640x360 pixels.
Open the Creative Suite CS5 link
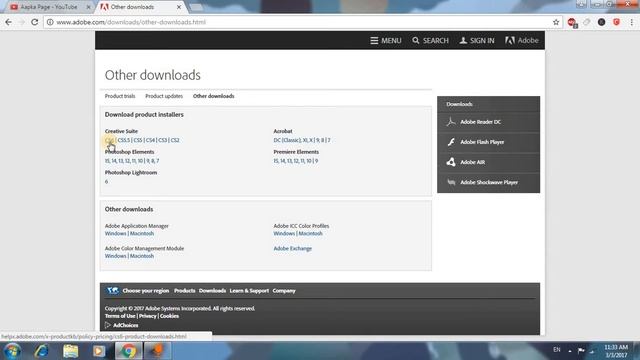point(138,140)
